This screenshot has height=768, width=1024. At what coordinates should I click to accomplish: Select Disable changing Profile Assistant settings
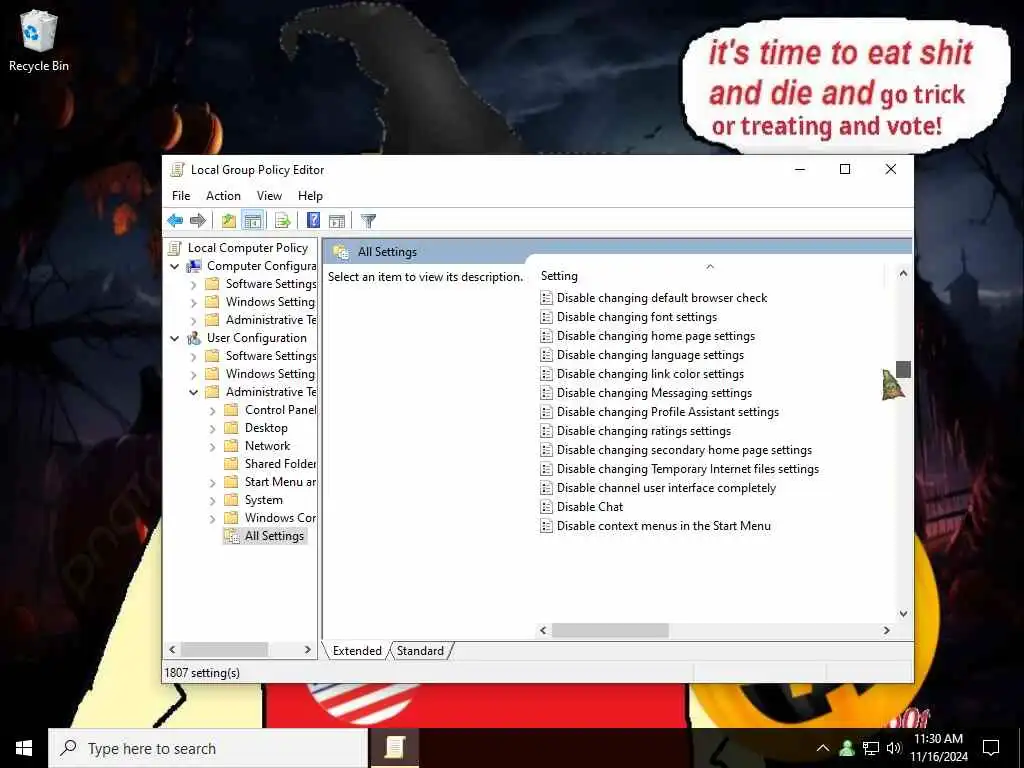[x=667, y=412]
